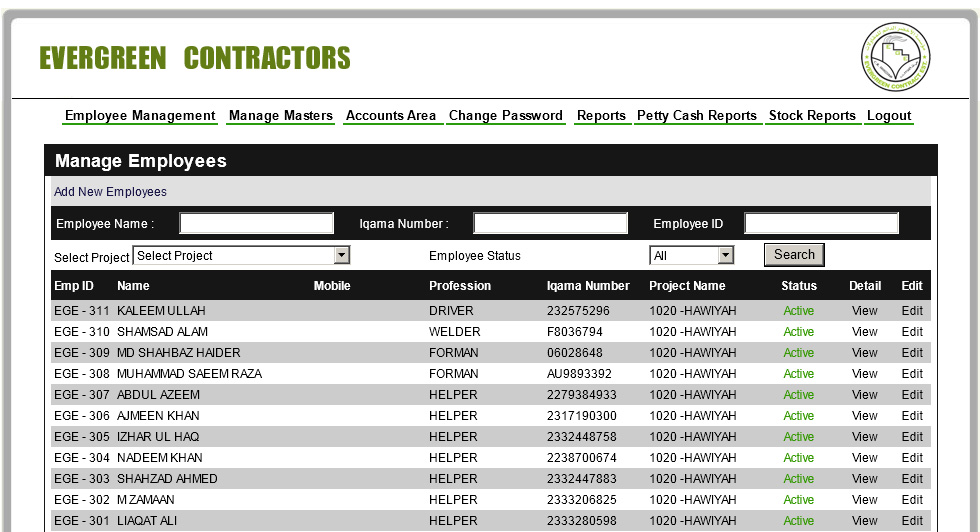Edit the LIAQAT ALI record
The height and width of the screenshot is (532, 980).
click(x=912, y=521)
